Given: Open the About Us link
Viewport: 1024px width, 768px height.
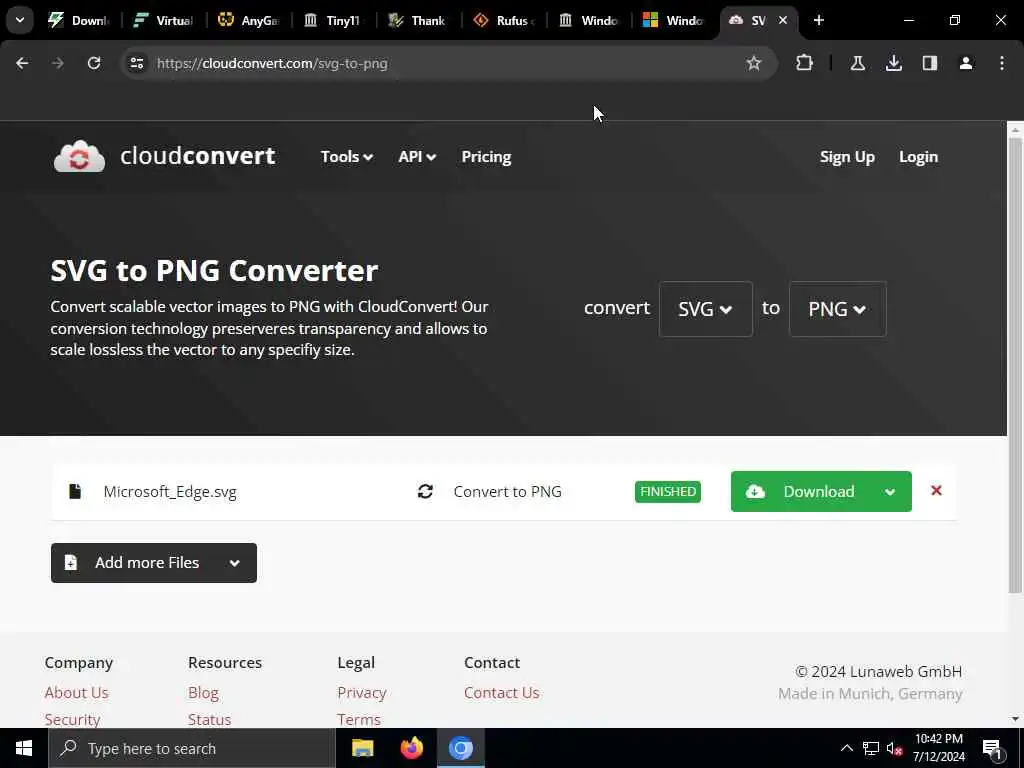Looking at the screenshot, I should (76, 692).
